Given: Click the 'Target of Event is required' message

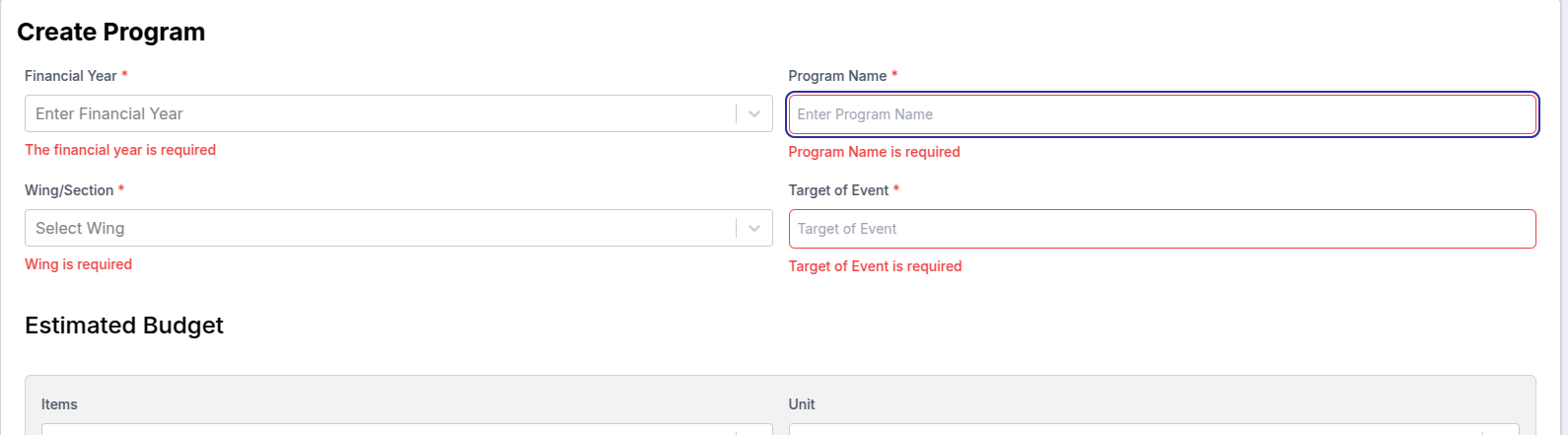Looking at the screenshot, I should click(x=876, y=266).
